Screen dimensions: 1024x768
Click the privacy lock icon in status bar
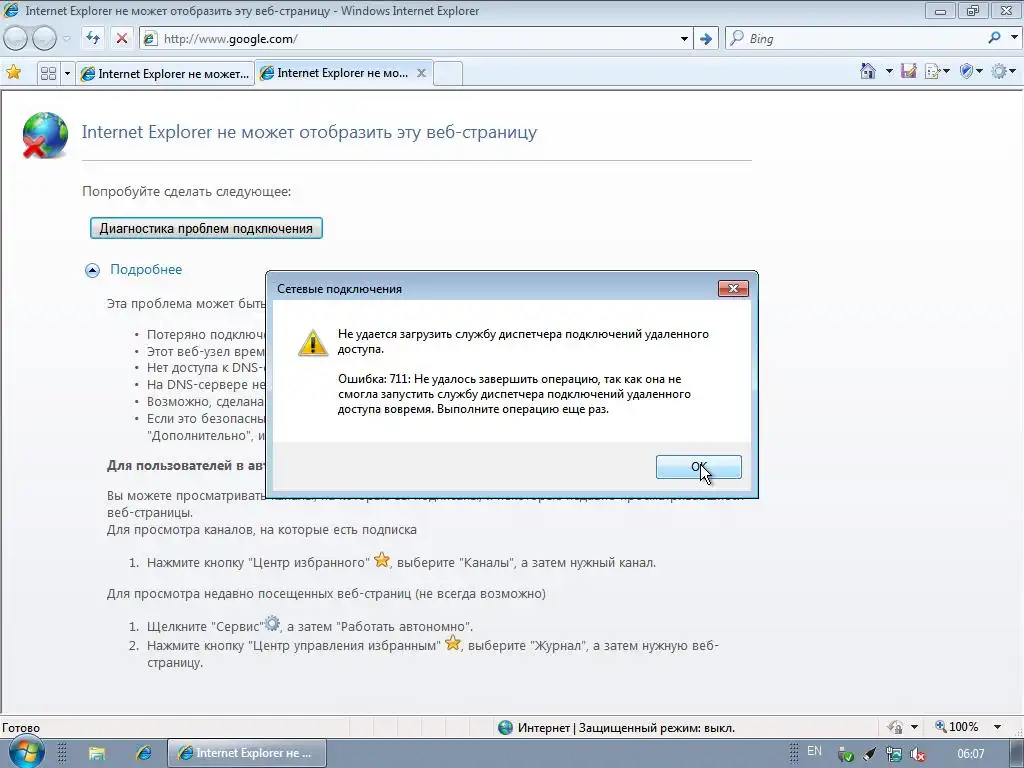pos(895,727)
